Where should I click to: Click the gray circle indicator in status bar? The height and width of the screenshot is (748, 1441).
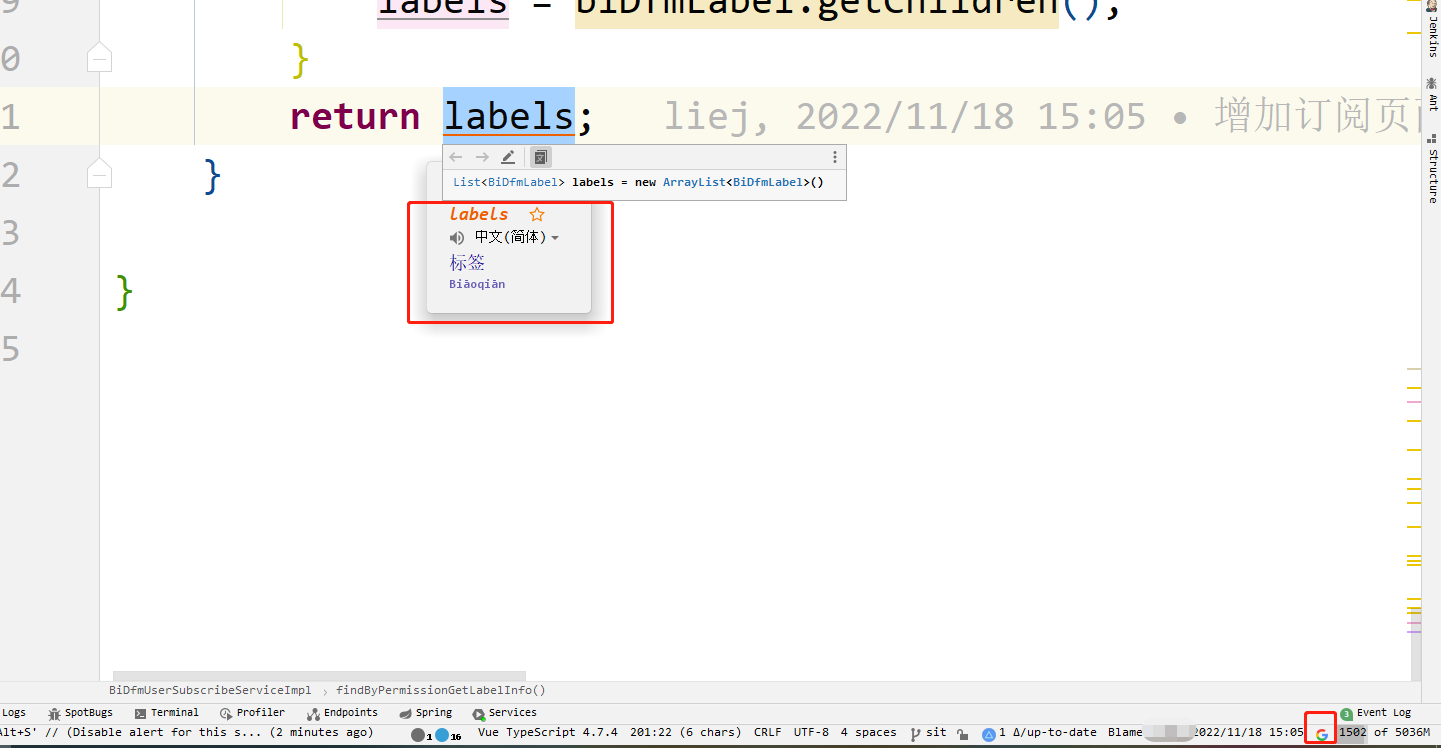[x=418, y=735]
